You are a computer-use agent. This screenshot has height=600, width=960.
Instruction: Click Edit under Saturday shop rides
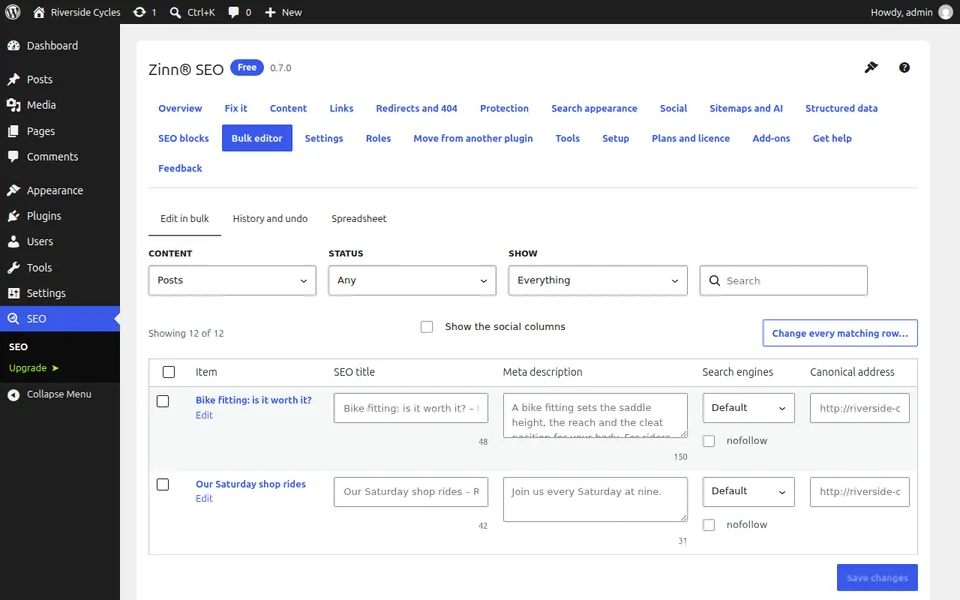[x=204, y=498]
